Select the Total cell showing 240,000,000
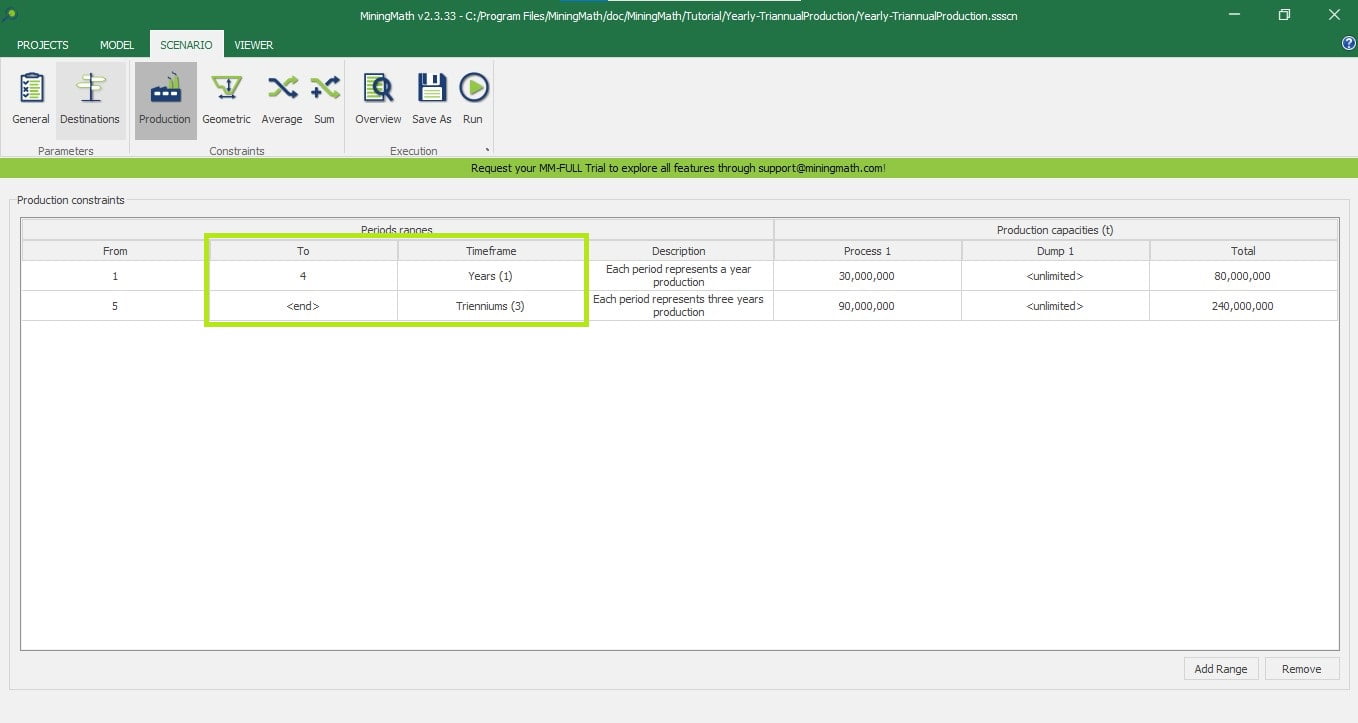Viewport: 1358px width, 723px height. [x=1243, y=306]
